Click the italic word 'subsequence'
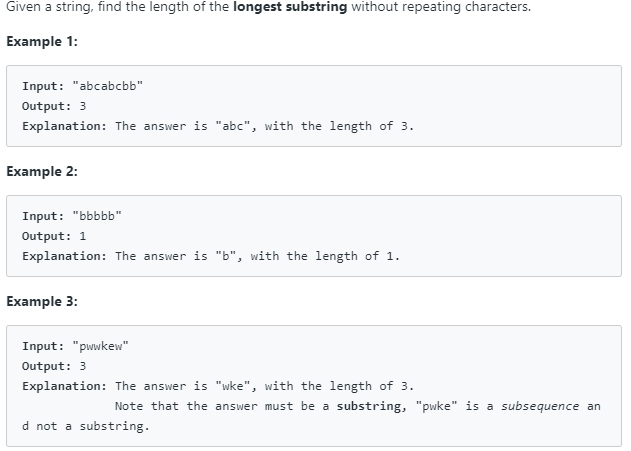The width and height of the screenshot is (631, 451). pos(540,406)
